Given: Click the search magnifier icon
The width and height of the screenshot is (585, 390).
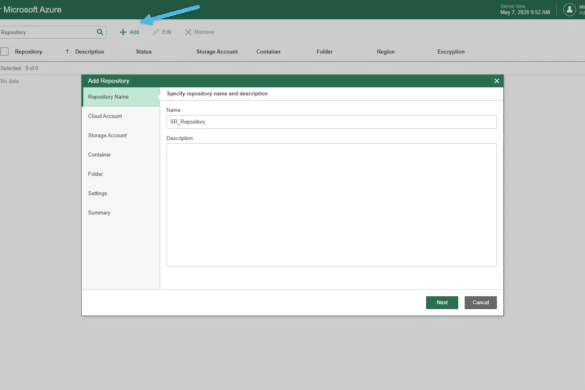Looking at the screenshot, I should coord(100,32).
